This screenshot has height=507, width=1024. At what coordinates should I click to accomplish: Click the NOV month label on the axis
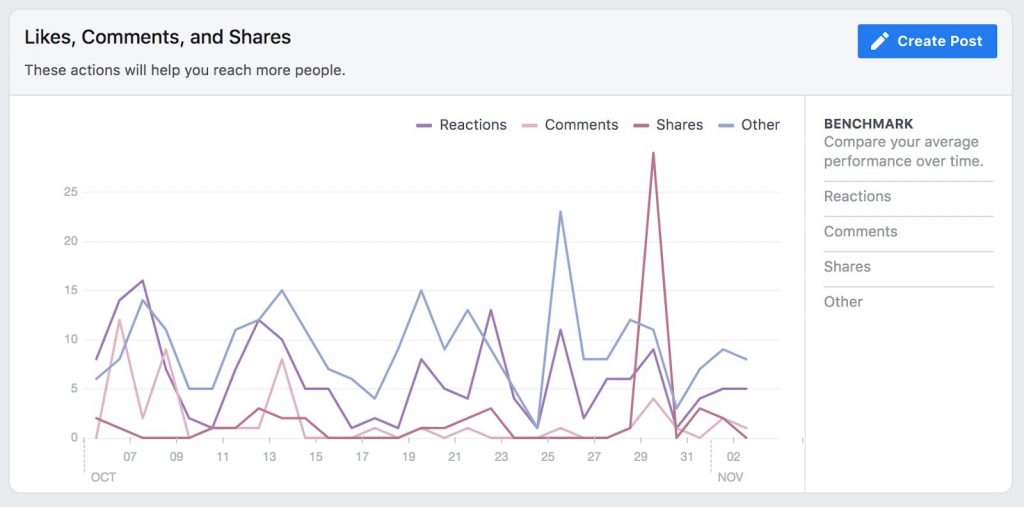coord(730,477)
